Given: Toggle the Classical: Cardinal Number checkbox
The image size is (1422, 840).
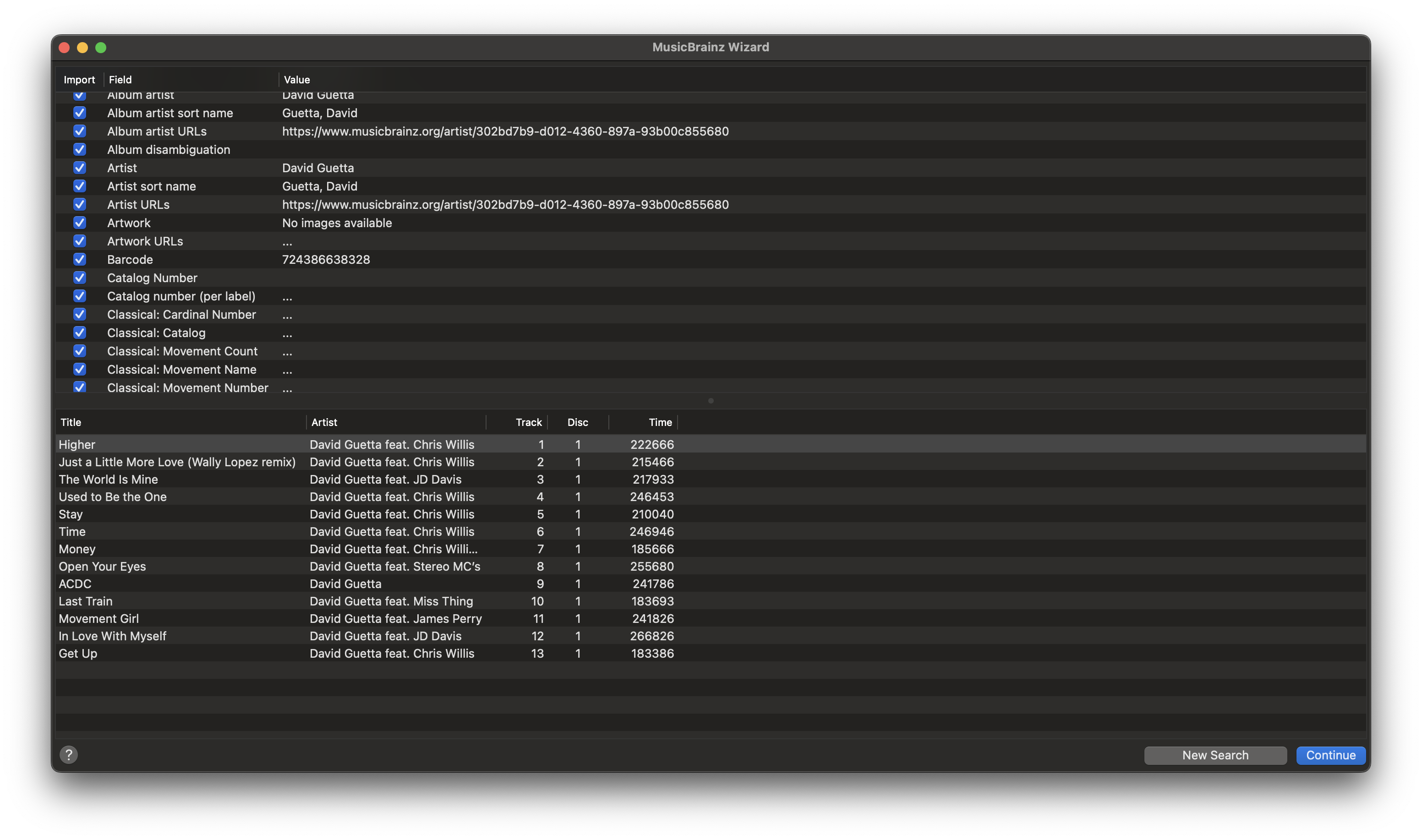Looking at the screenshot, I should tap(80, 314).
